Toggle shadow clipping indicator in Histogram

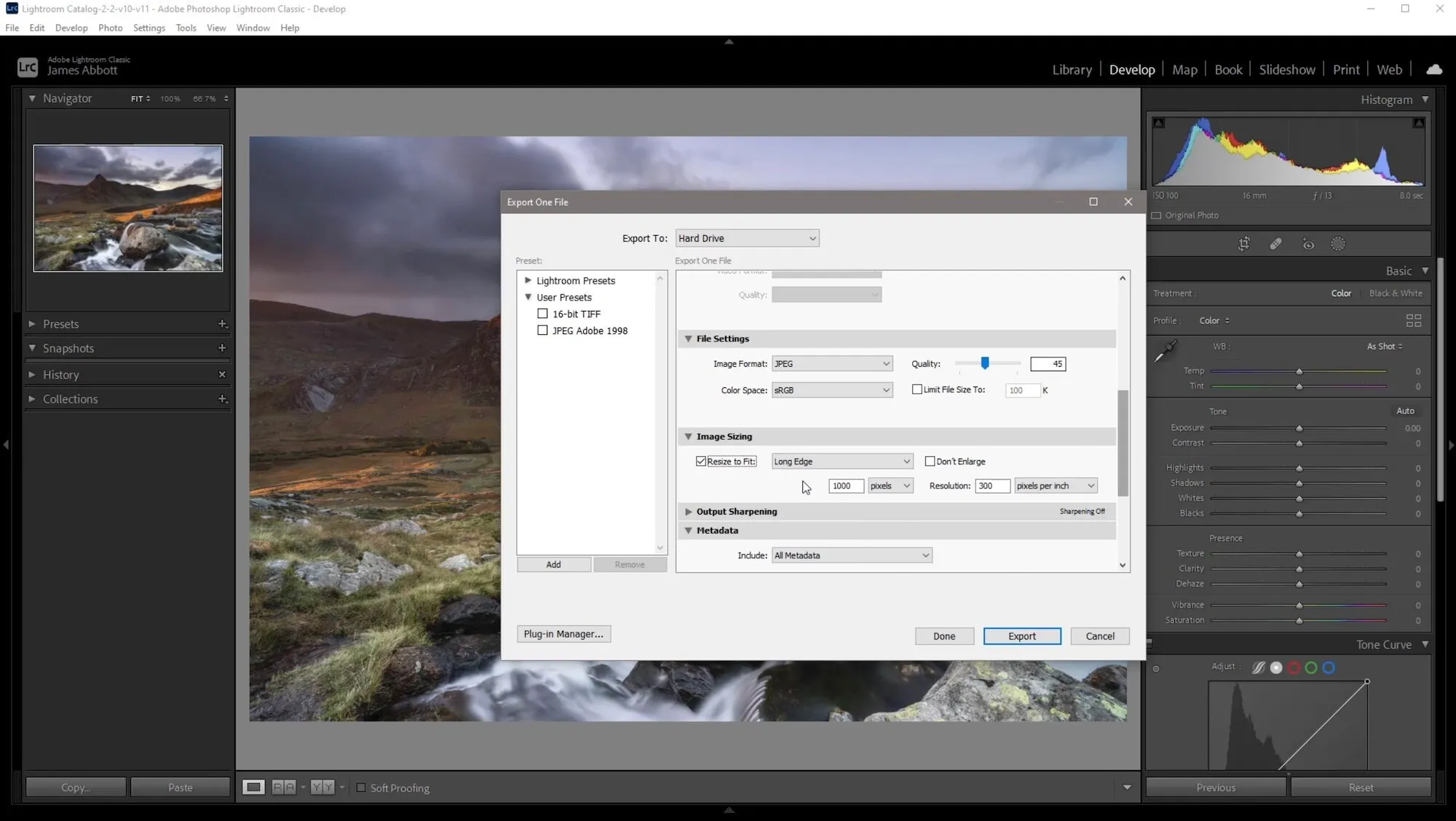tap(1159, 123)
